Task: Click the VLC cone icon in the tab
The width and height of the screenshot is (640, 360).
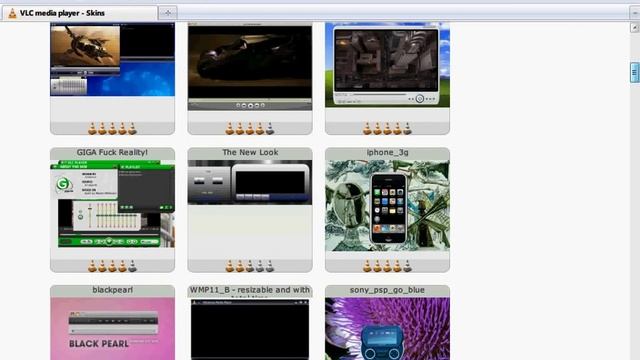Action: (x=13, y=13)
